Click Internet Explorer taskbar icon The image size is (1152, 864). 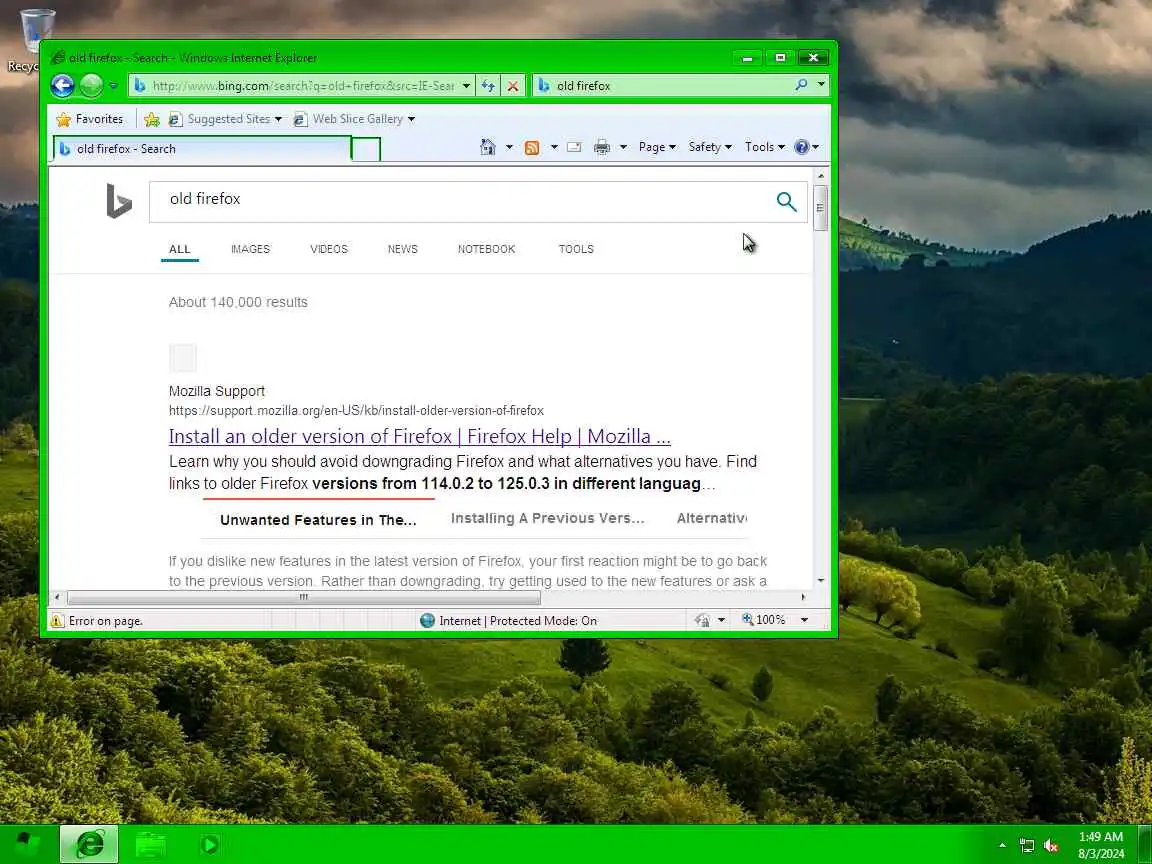89,844
